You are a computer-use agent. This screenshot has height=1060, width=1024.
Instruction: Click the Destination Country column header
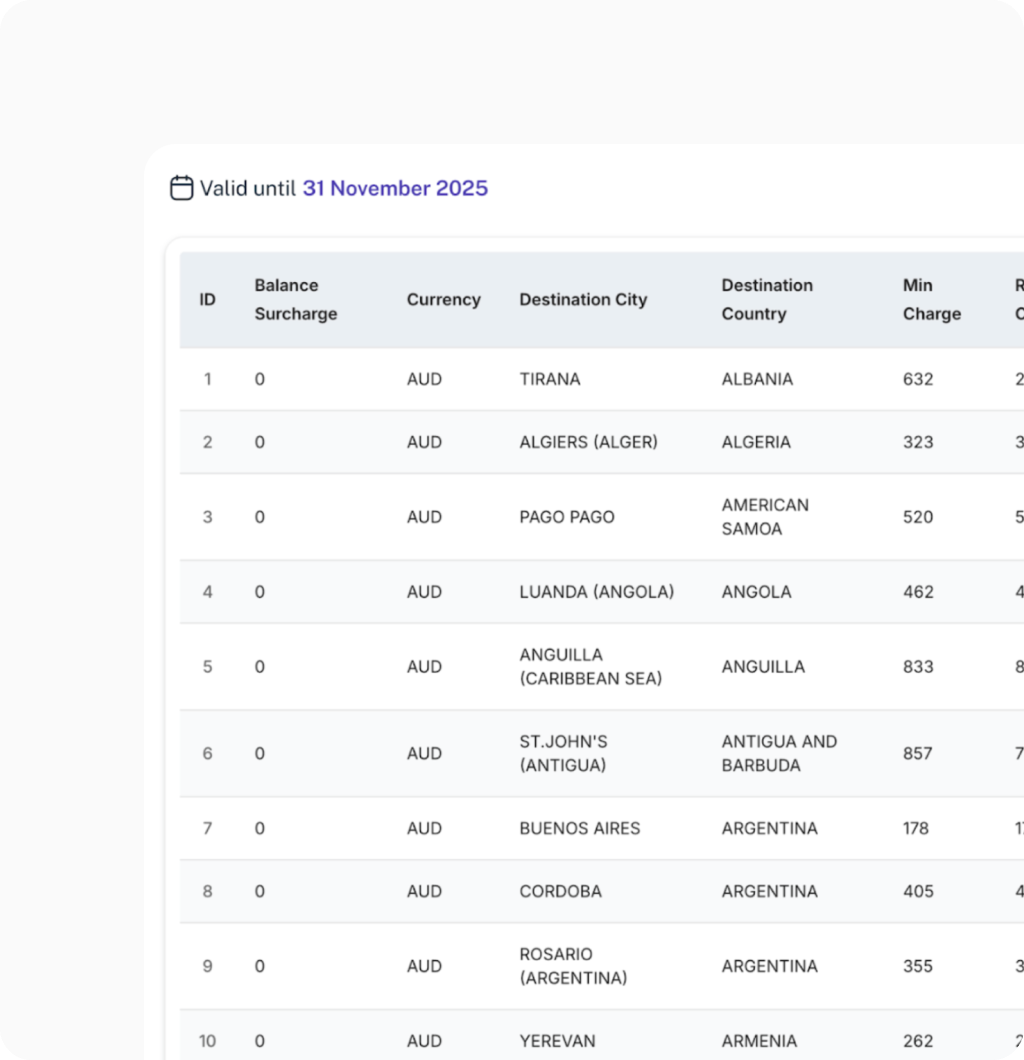(767, 299)
